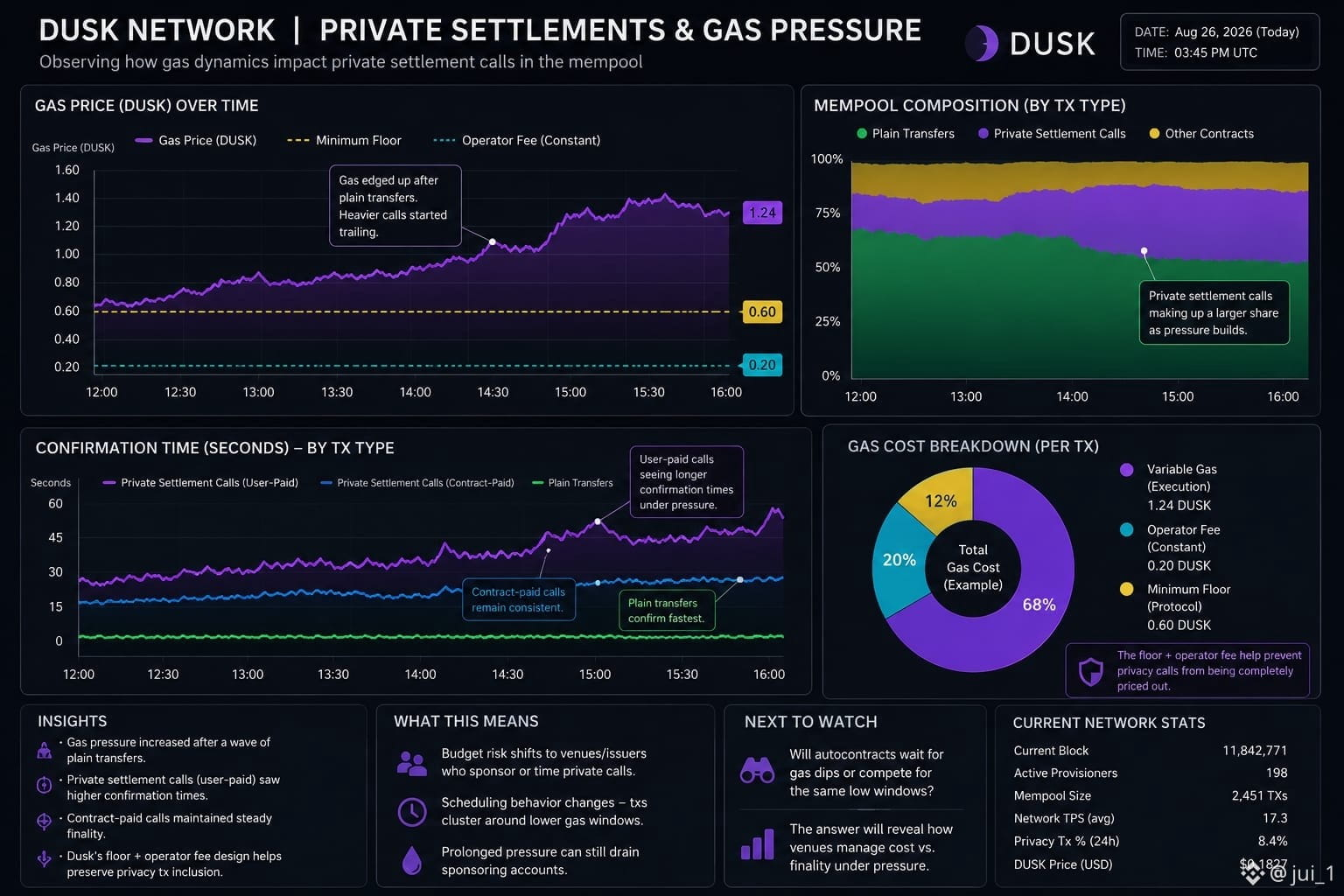Select the 'Operator Fee (Constant)' dotted-line legend entry
This screenshot has height=896, width=1344.
click(x=517, y=140)
